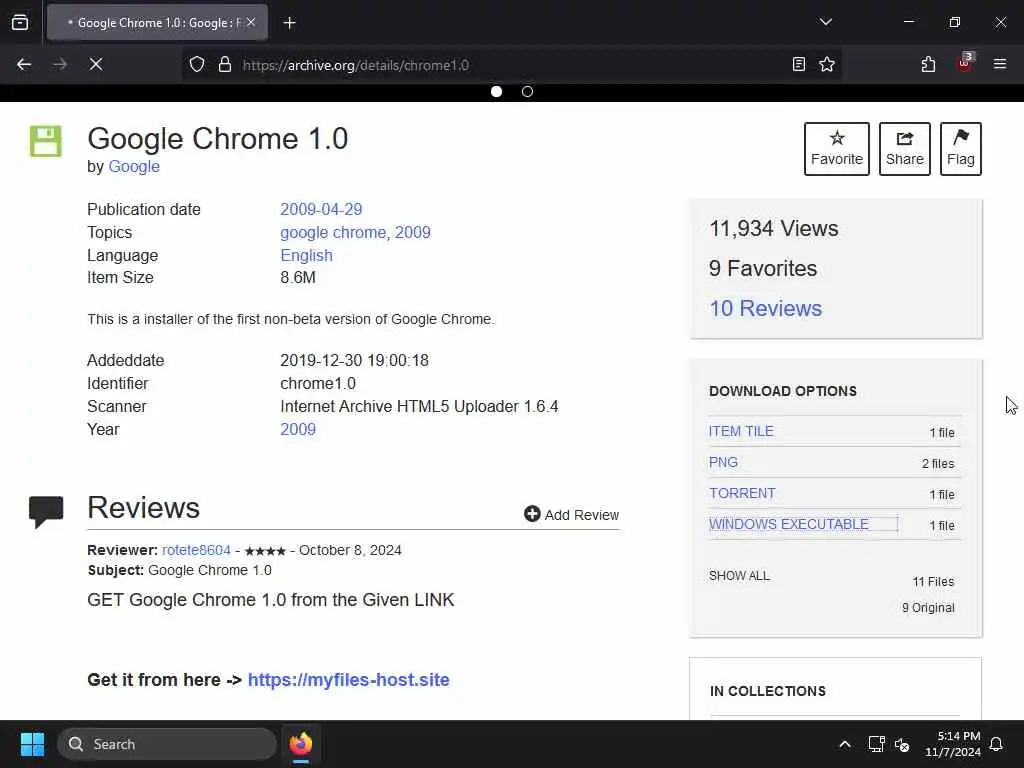View site info via padlock icon
Image resolution: width=1024 pixels, height=768 pixels.
point(225,65)
